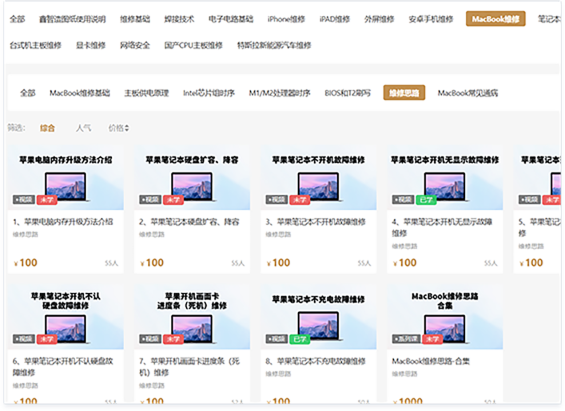The image size is (565, 411).
Task: Open thumbnail of 苹果电脑内存升级方法介绍 course
Action: click(66, 178)
